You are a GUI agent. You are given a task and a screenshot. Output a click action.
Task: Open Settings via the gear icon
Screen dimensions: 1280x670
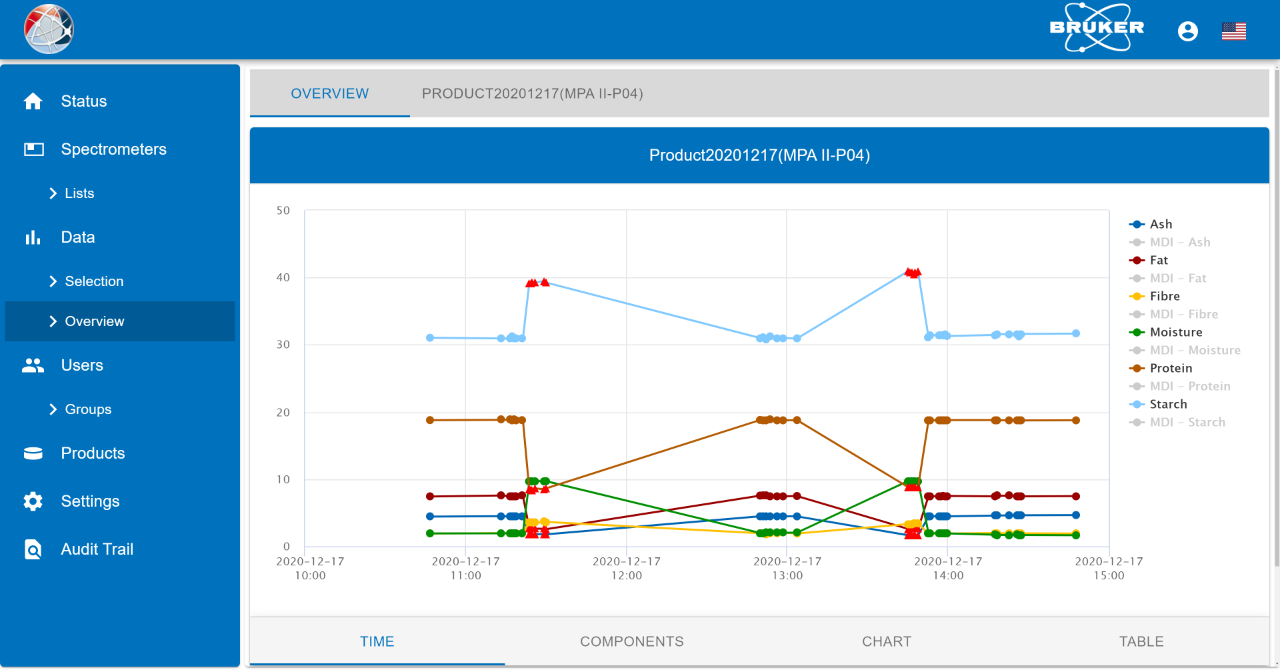[33, 501]
